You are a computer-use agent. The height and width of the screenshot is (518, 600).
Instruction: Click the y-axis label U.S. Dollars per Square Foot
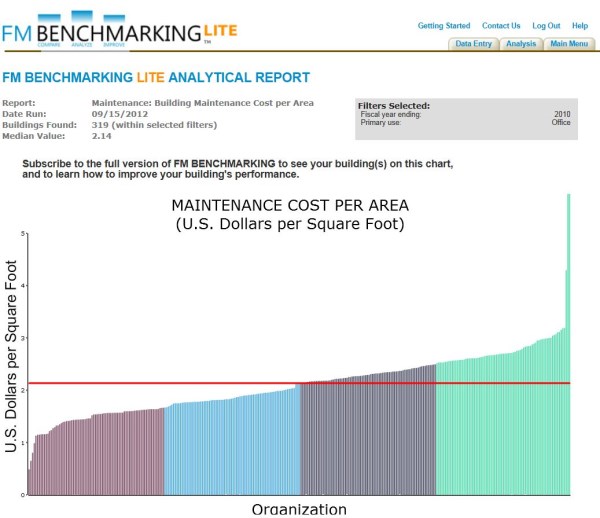[11, 356]
